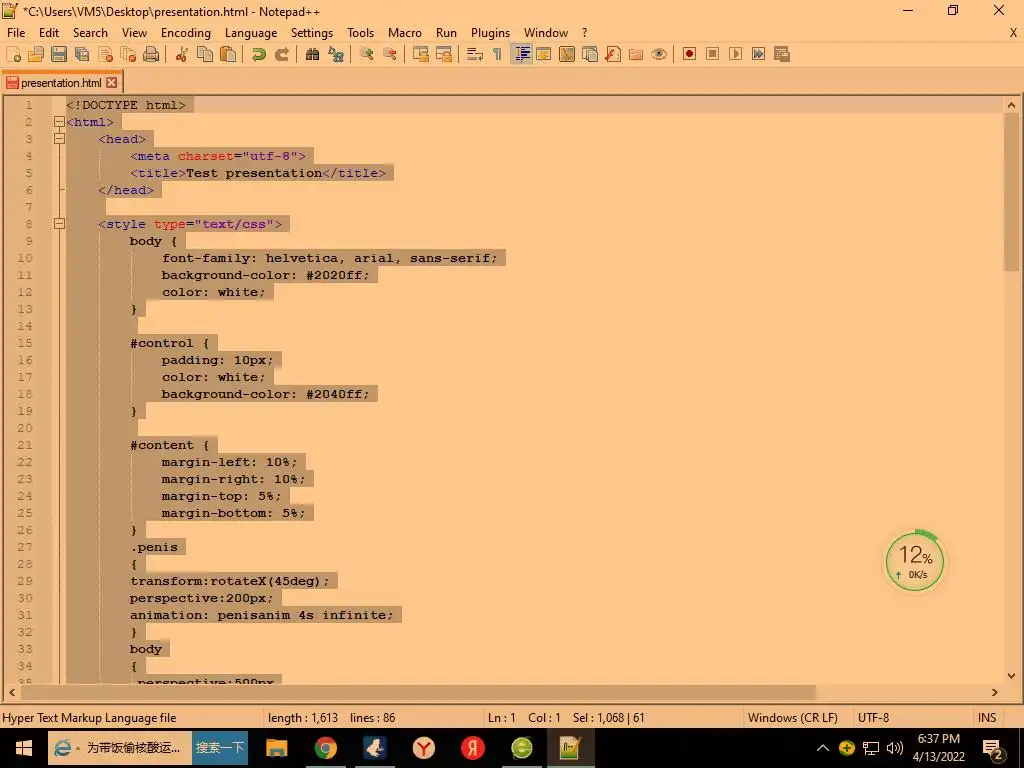
Task: Click the Windows (CR LF) status field
Action: [792, 718]
